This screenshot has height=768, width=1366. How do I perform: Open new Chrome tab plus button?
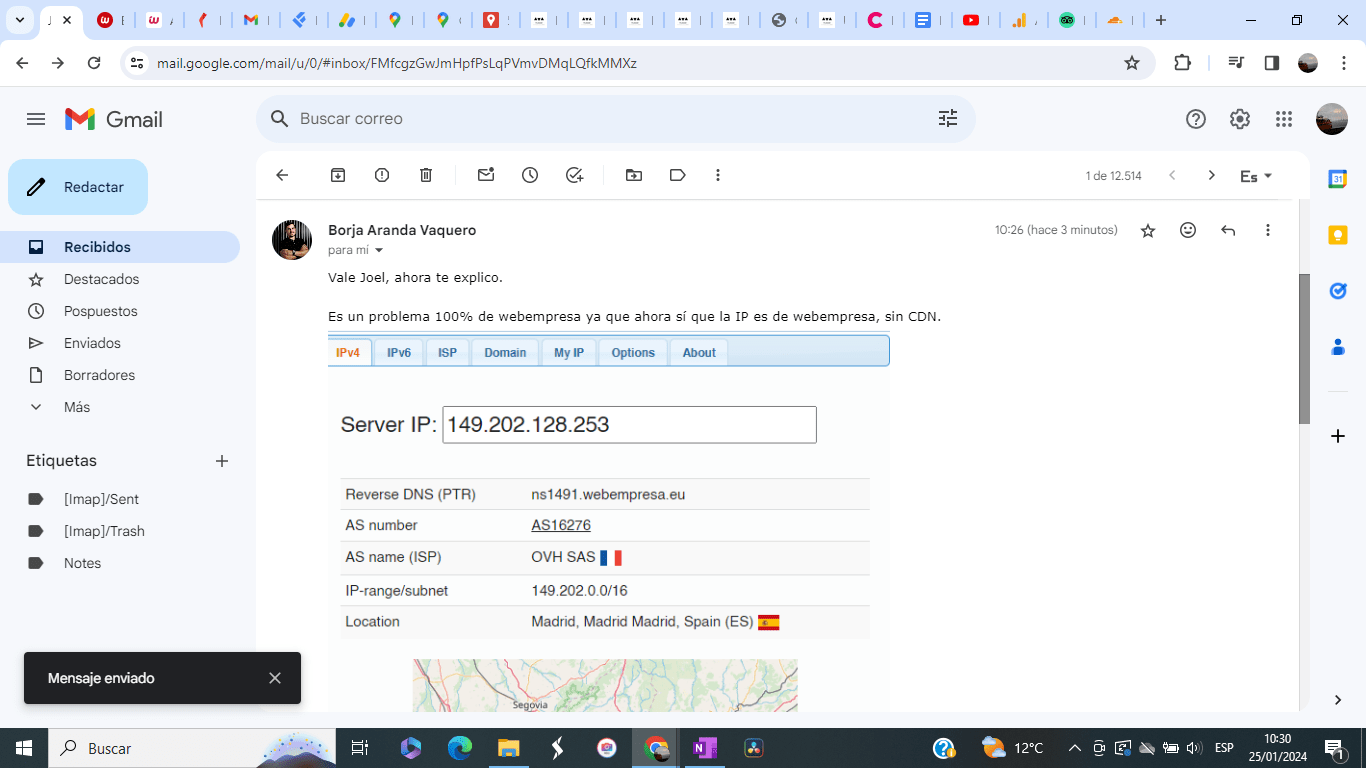(1160, 20)
